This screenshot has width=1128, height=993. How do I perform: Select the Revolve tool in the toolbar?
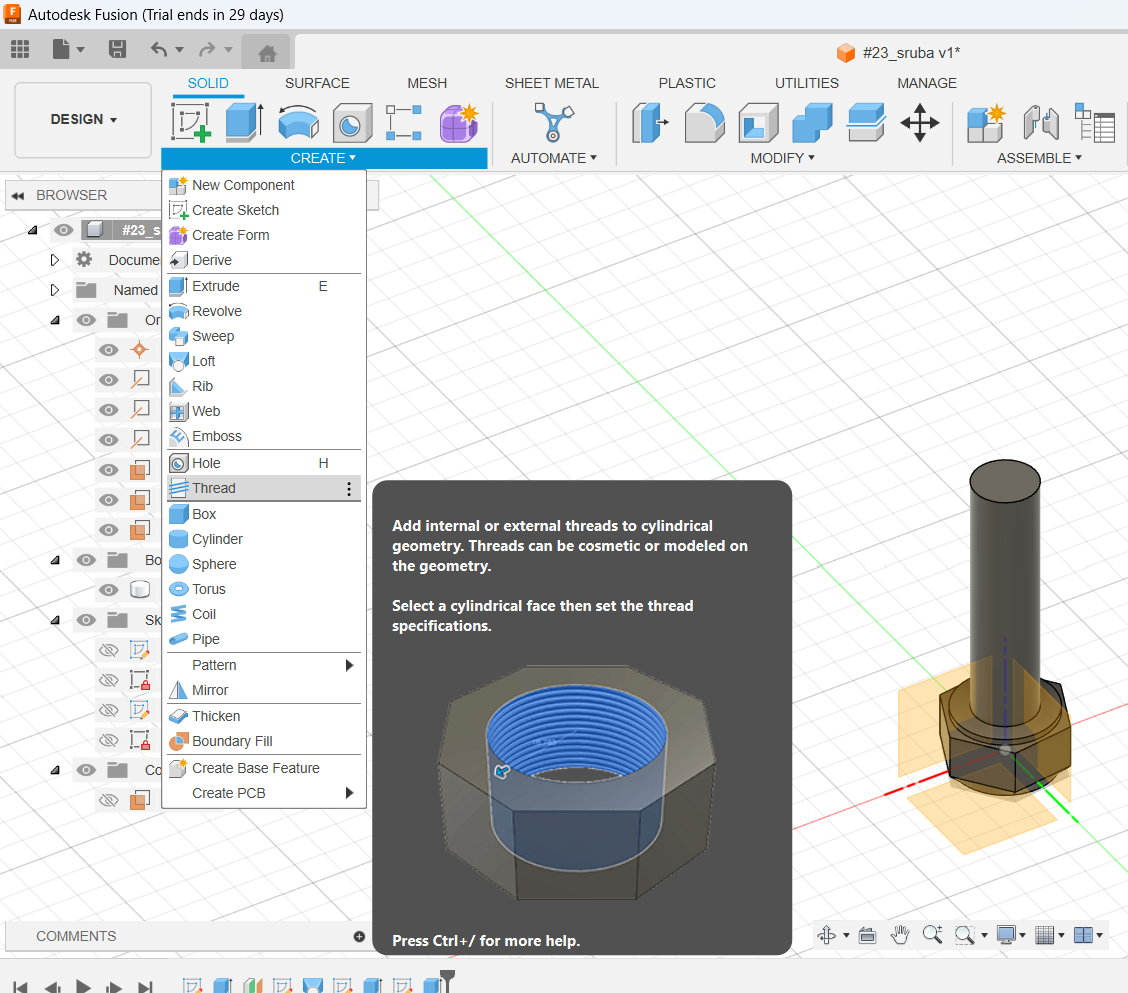(298, 122)
